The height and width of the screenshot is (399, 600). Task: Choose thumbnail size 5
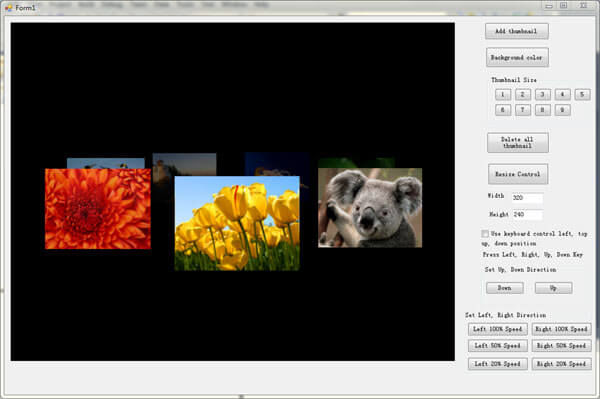coord(582,94)
